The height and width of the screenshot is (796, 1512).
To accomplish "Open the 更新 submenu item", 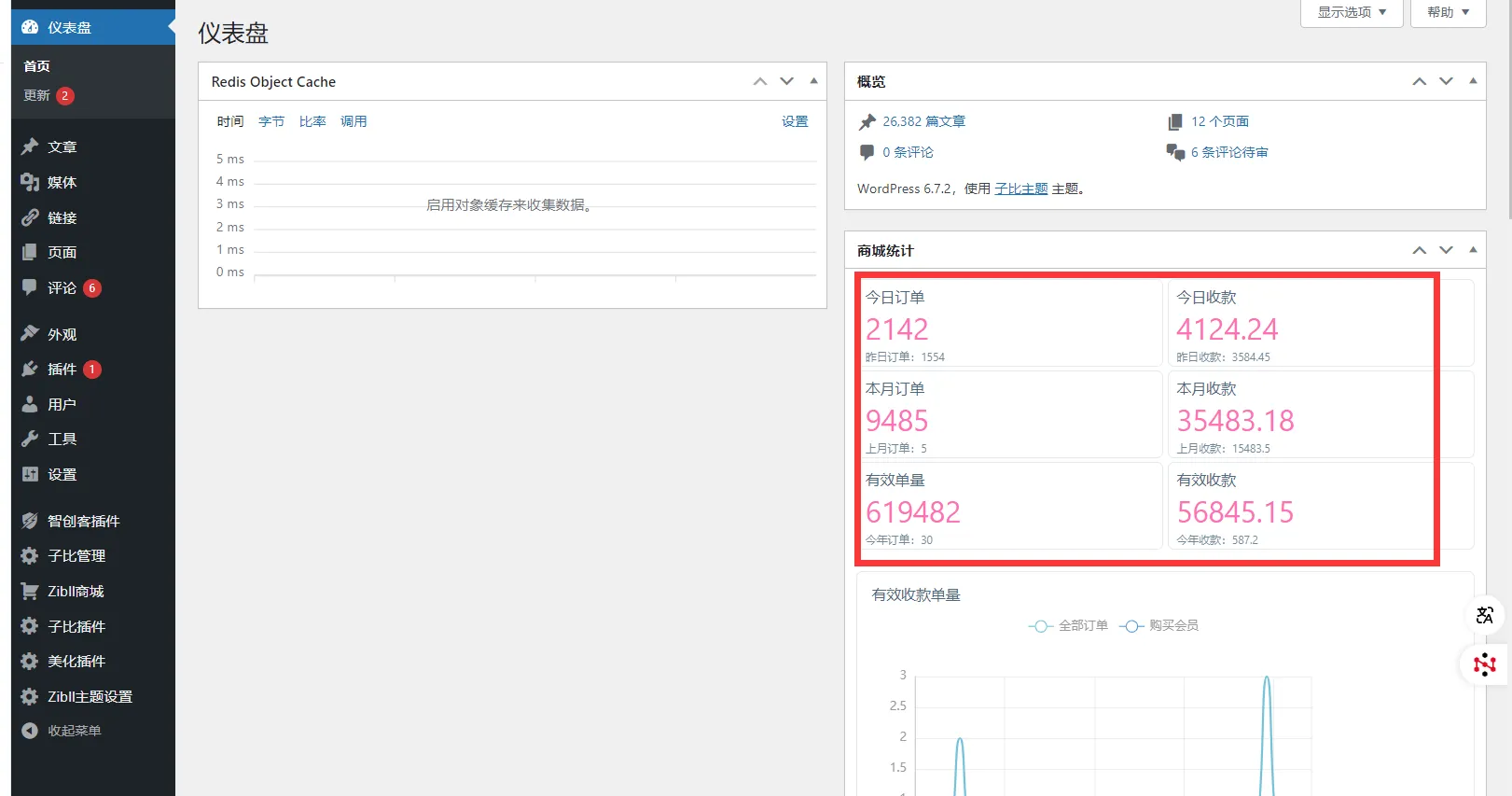I will pyautogui.click(x=49, y=95).
